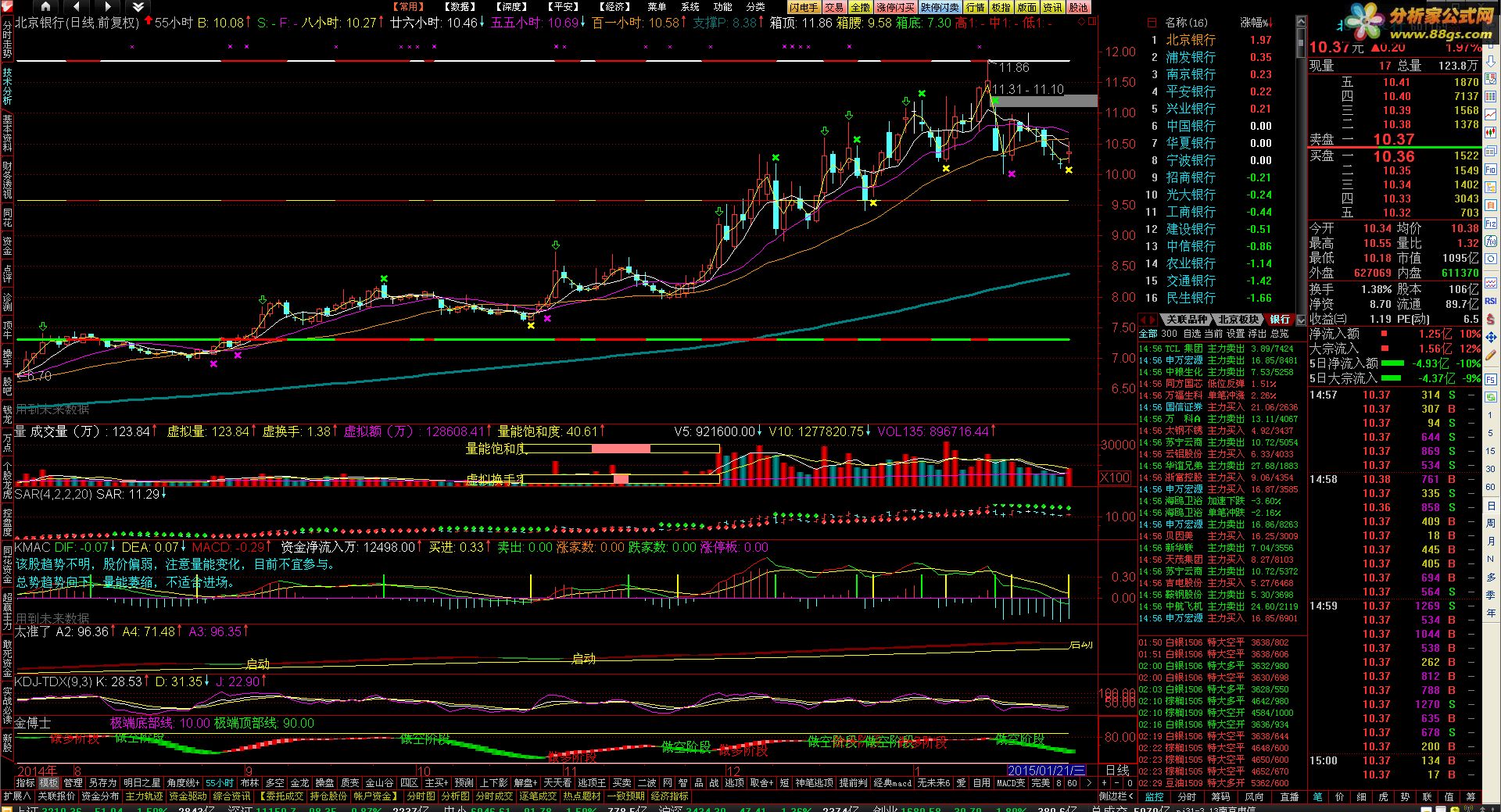Click the scroll-down arrow of stock list
Viewport: 1501px width, 812px height.
pos(1301,320)
